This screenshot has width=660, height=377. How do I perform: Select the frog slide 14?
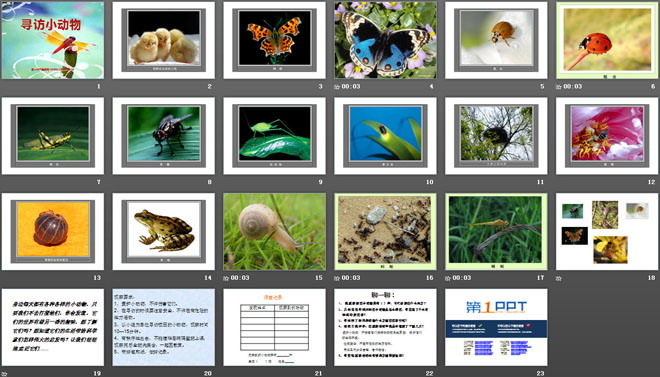pyautogui.click(x=164, y=231)
